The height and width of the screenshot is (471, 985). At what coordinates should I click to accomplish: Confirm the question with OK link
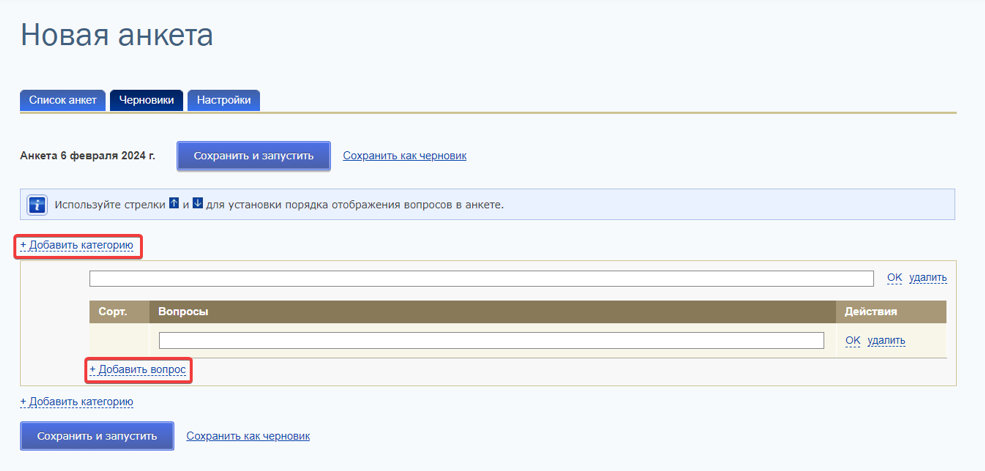(852, 340)
